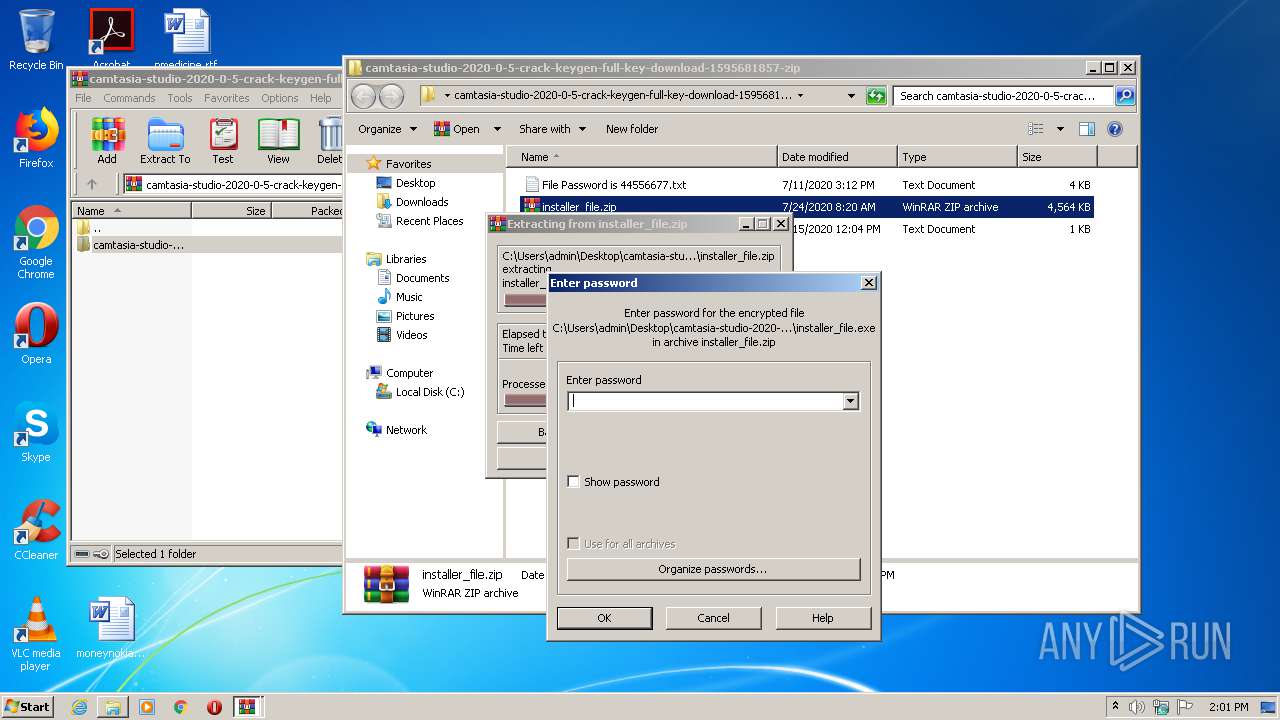Open the Help menu in WinRAR
1280x720 pixels.
(x=320, y=98)
